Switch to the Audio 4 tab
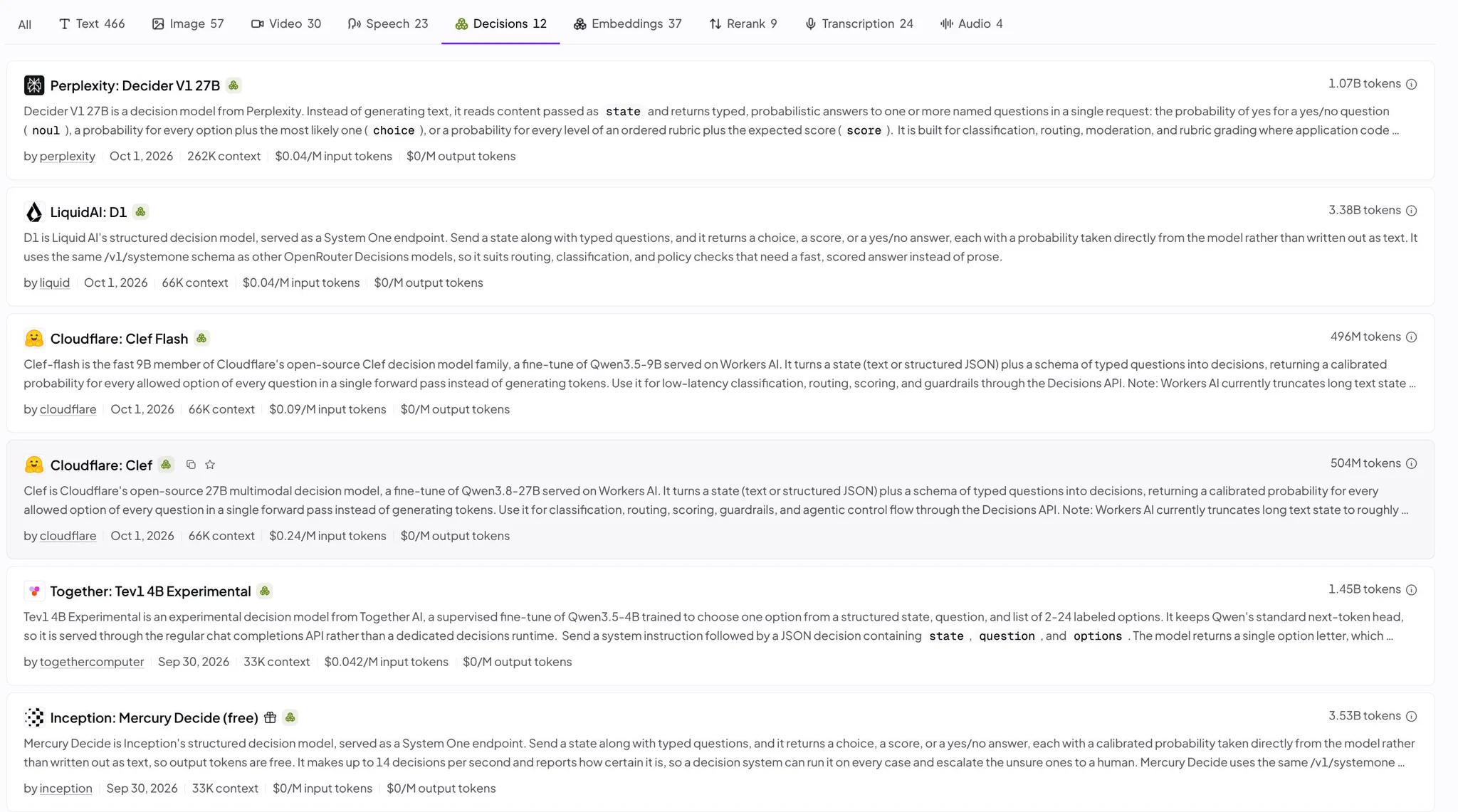Screen dimensions: 1458x812 pyautogui.click(x=972, y=24)
